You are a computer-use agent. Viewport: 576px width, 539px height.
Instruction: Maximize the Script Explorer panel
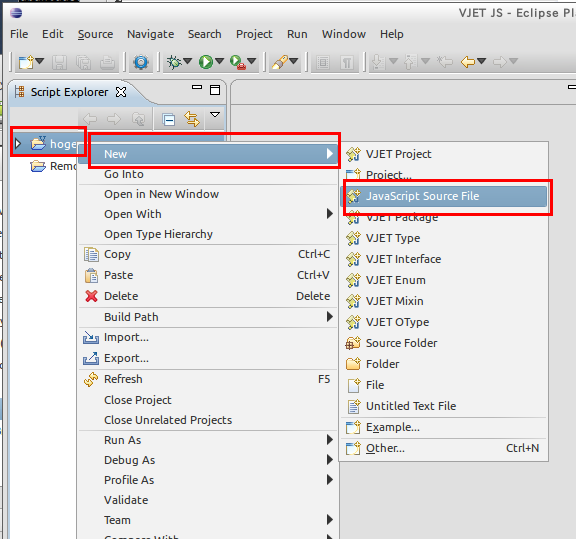coord(215,90)
